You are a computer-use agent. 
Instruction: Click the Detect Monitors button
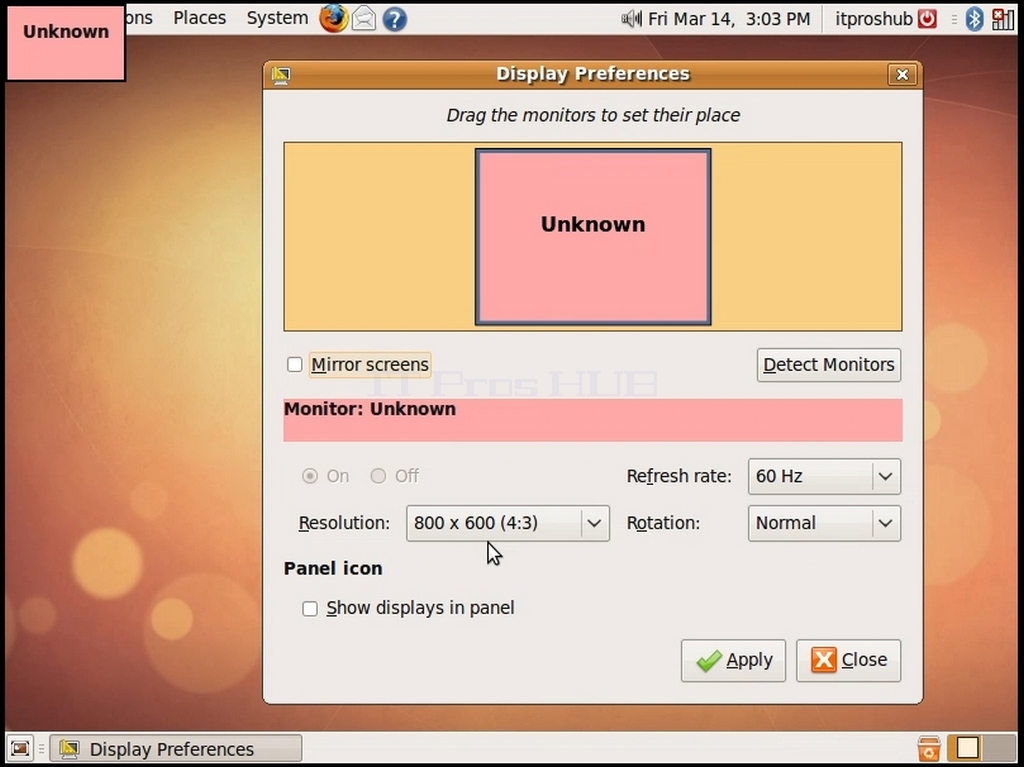(x=829, y=365)
